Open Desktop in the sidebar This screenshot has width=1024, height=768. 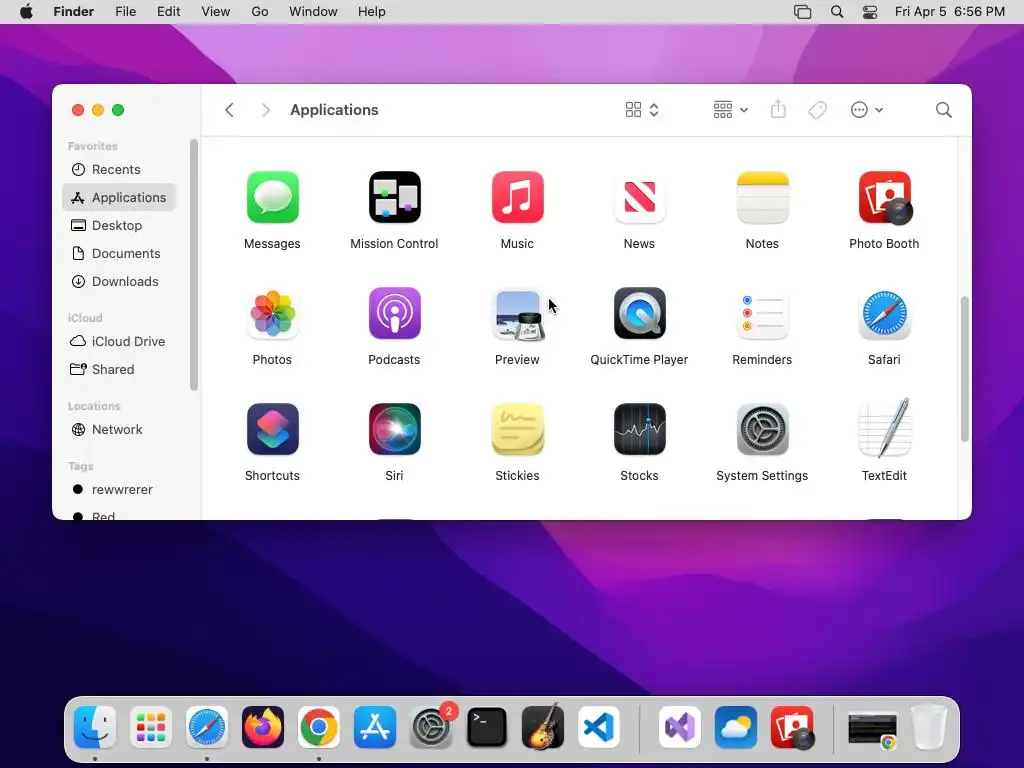(x=119, y=225)
